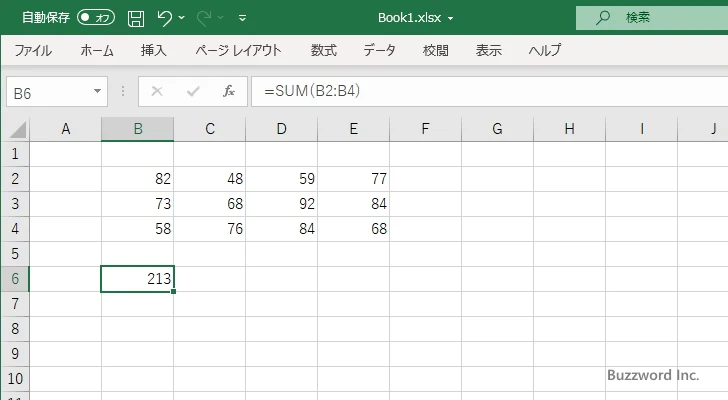Switch to the データ tab
728x400 pixels.
379,50
